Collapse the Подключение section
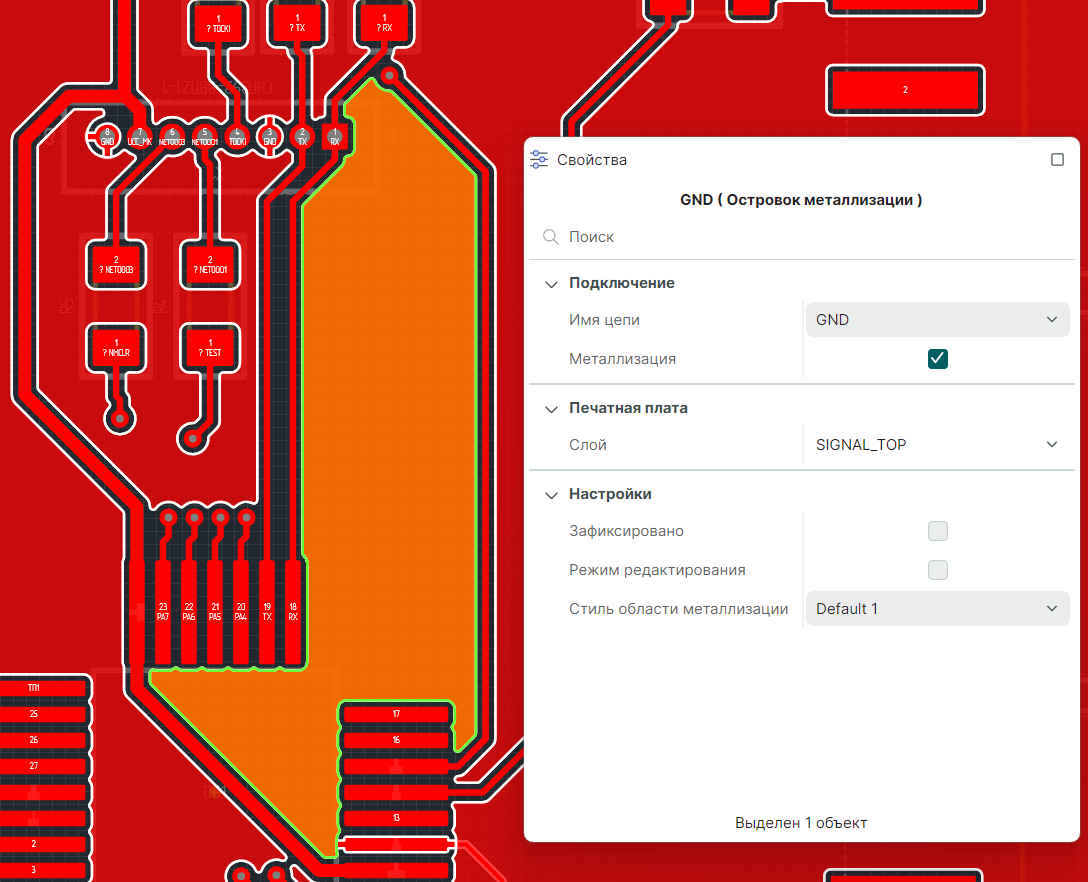This screenshot has width=1088, height=882. coord(551,284)
